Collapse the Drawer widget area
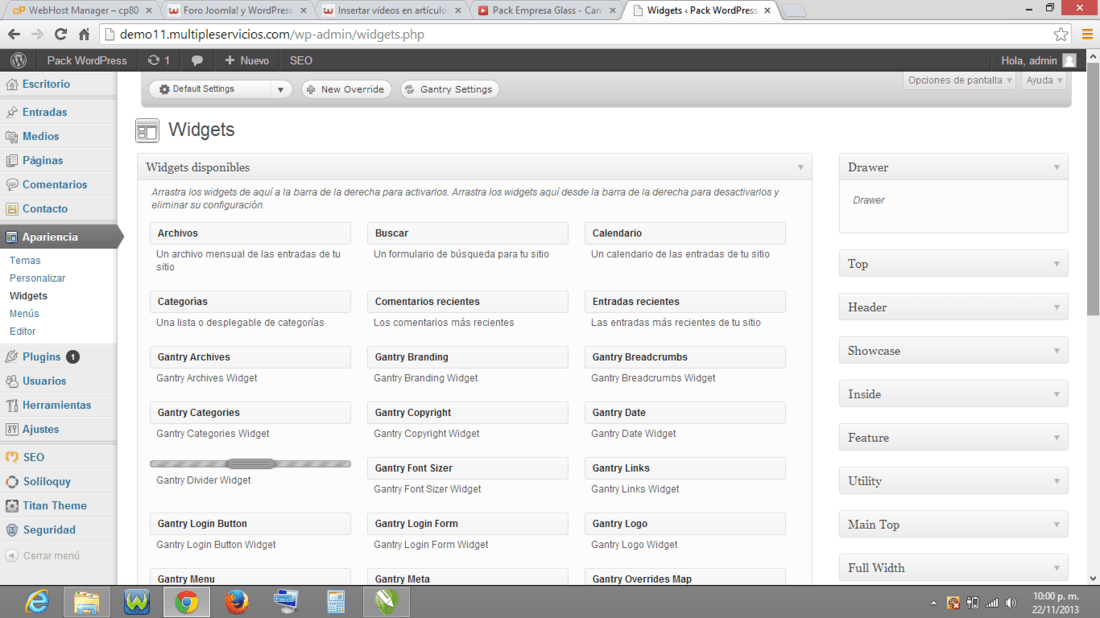 1057,168
